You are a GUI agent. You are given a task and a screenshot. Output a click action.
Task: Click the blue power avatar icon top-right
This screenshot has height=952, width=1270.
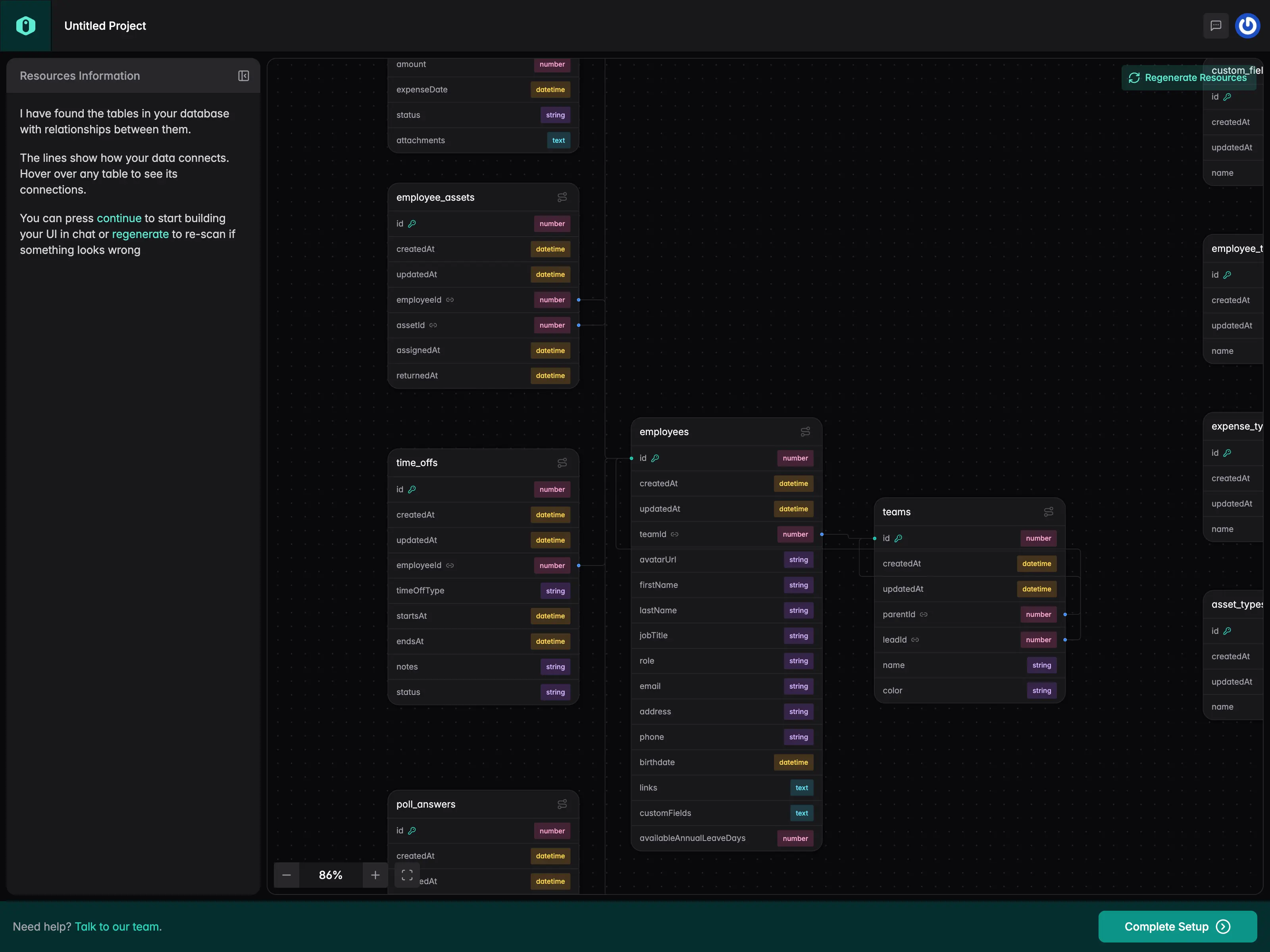tap(1247, 25)
